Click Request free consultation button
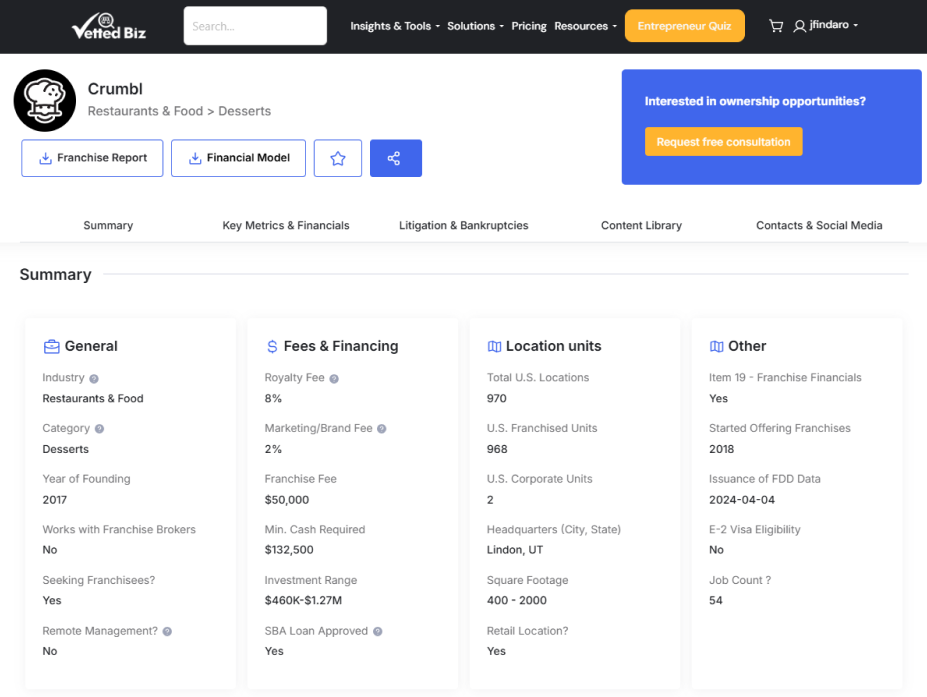The width and height of the screenshot is (927, 697). coord(724,142)
